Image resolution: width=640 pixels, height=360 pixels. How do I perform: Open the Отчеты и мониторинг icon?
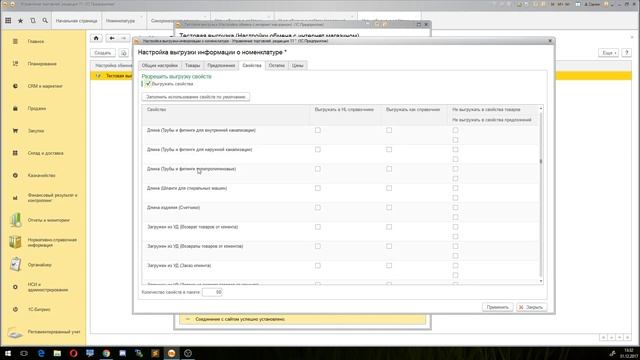pos(15,220)
